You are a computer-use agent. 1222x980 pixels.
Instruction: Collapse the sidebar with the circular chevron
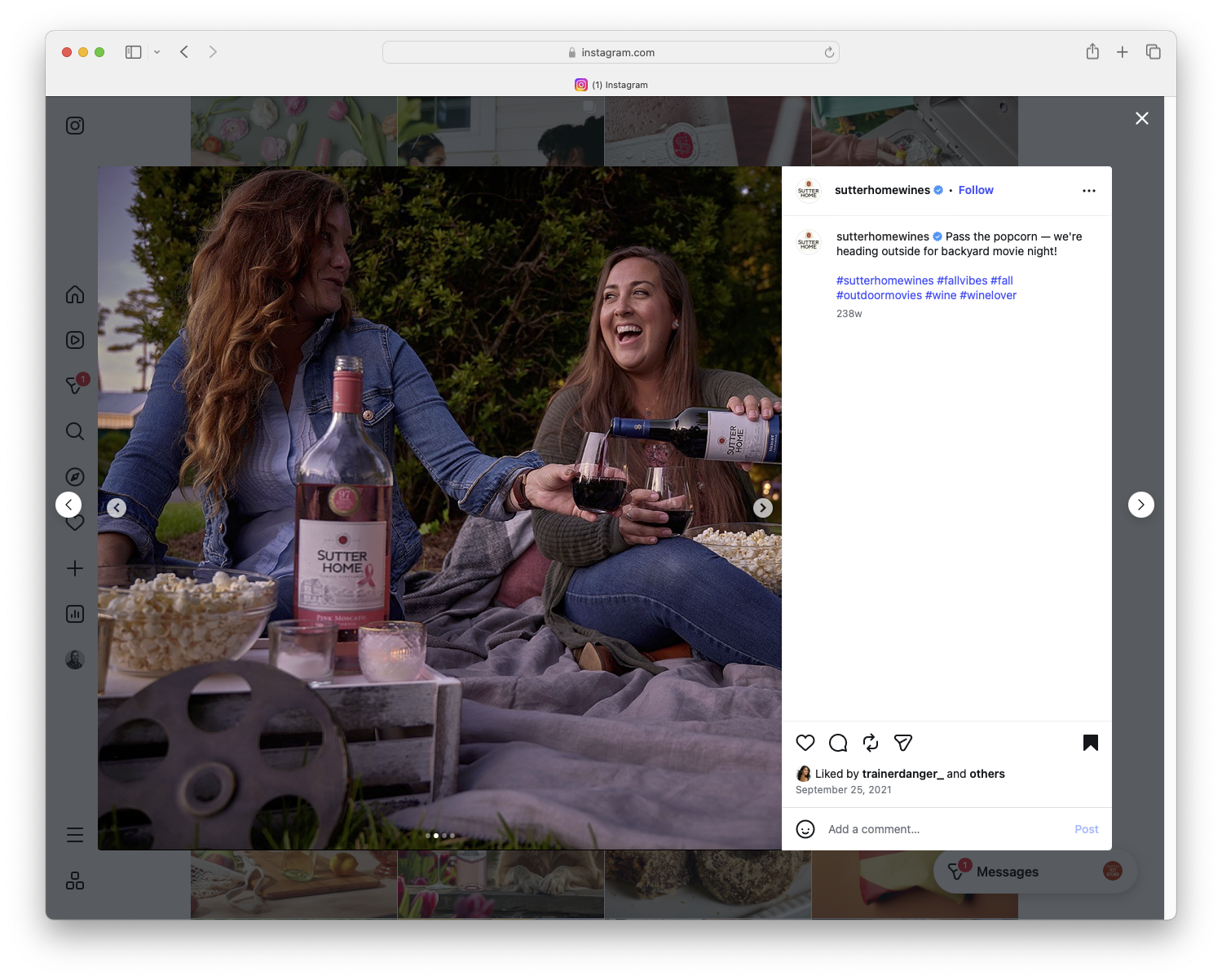(x=68, y=504)
